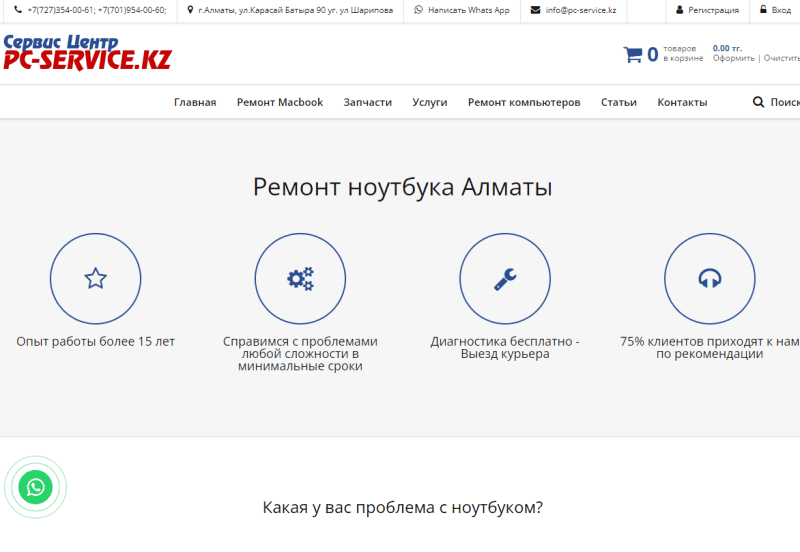The image size is (800, 552).
Task: Click the envelope email icon
Action: [535, 10]
